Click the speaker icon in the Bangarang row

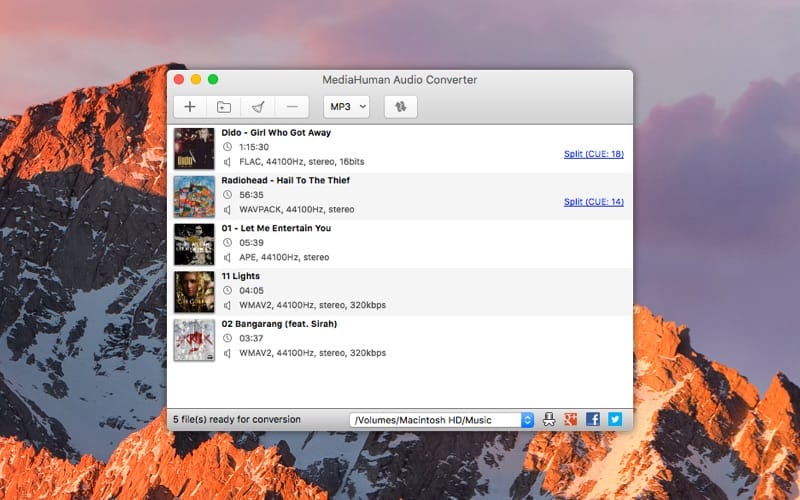(x=227, y=354)
